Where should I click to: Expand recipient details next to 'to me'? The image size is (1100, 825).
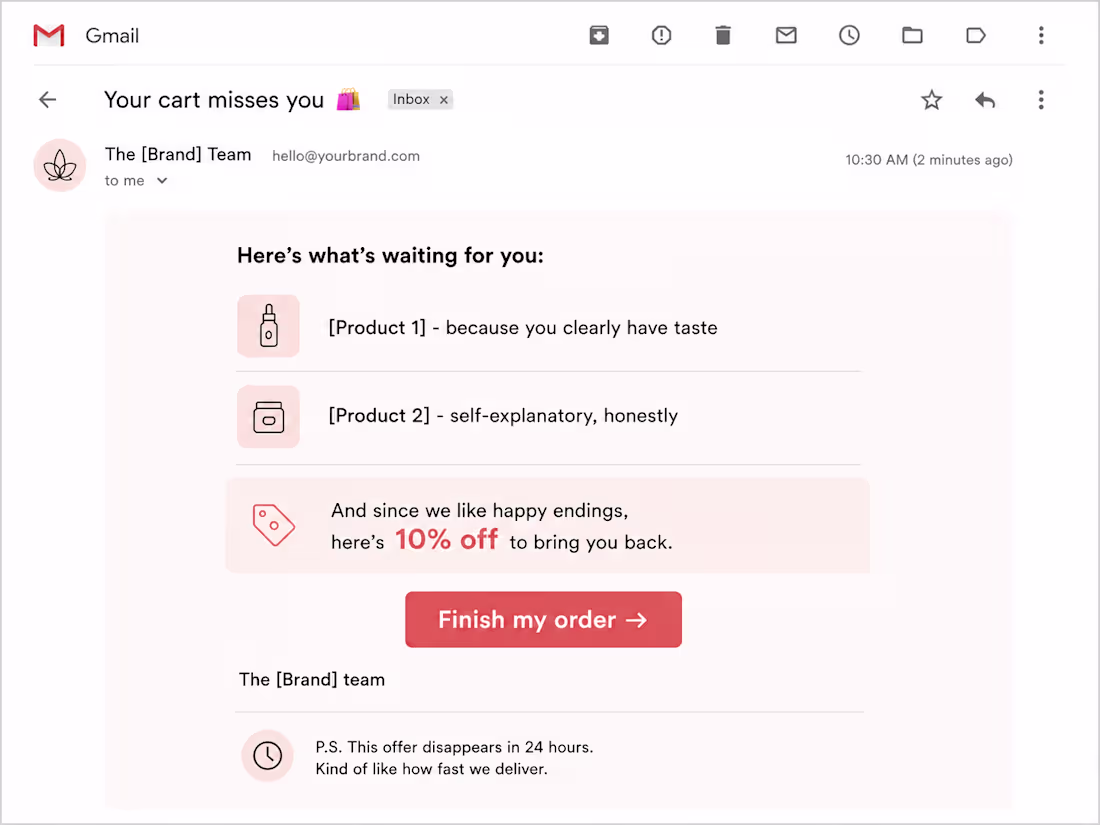click(162, 181)
